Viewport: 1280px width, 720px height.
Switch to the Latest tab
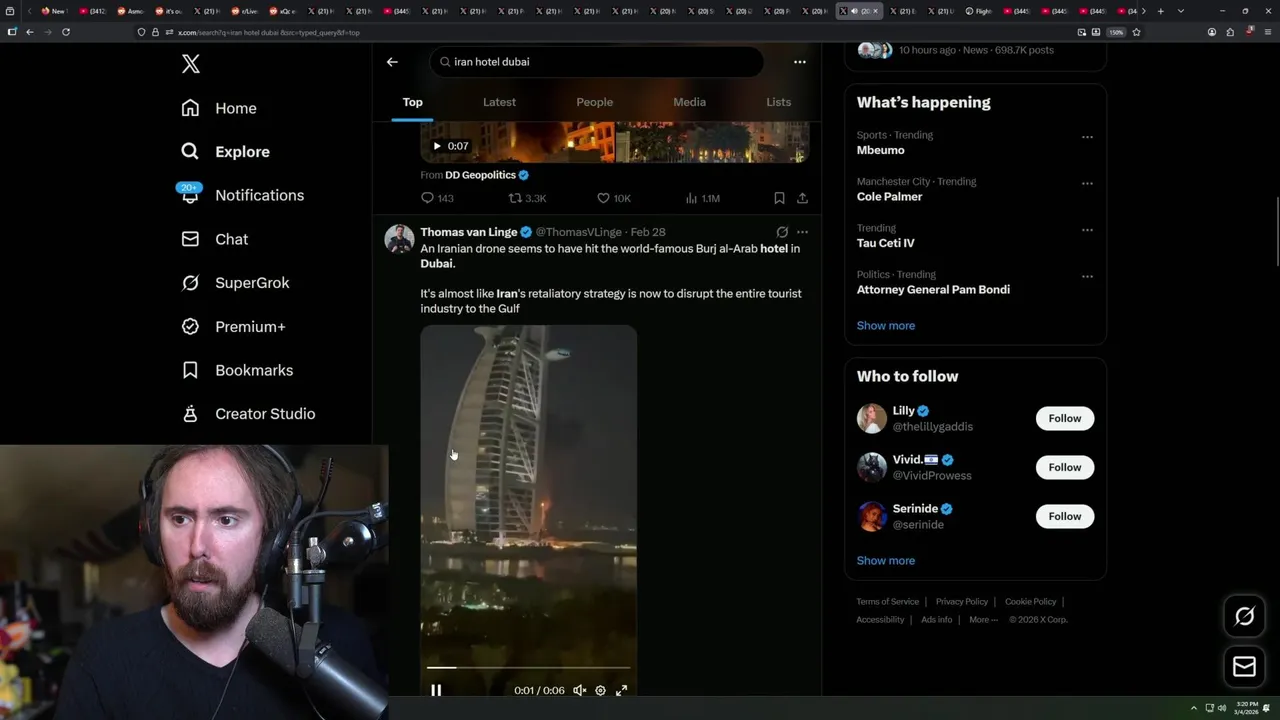(x=499, y=102)
